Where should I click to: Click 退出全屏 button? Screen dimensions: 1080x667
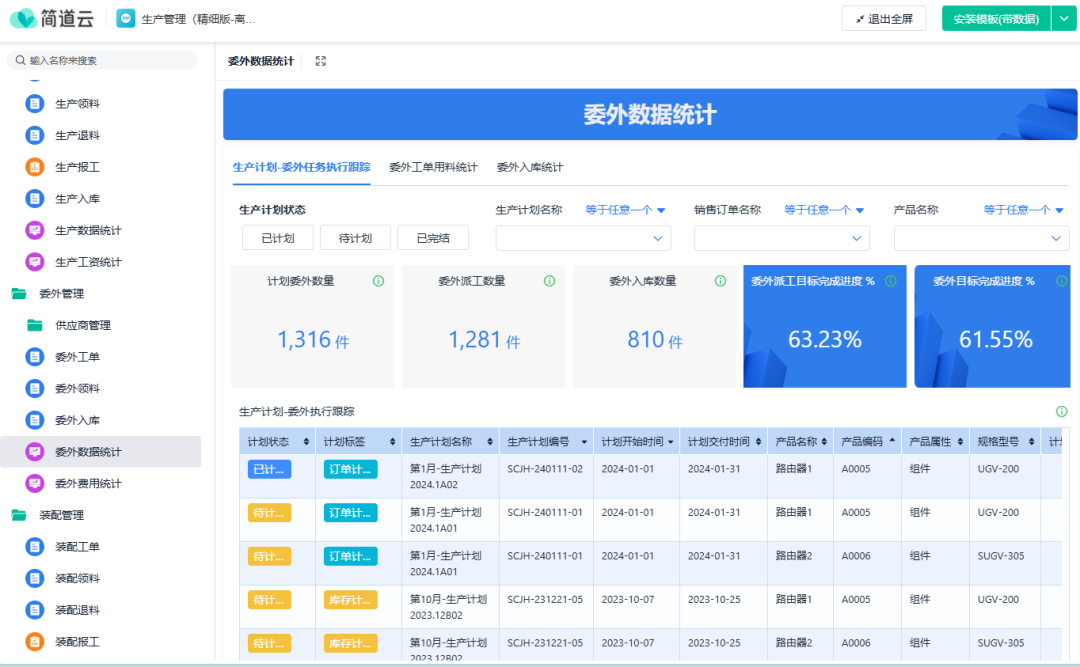coord(884,19)
